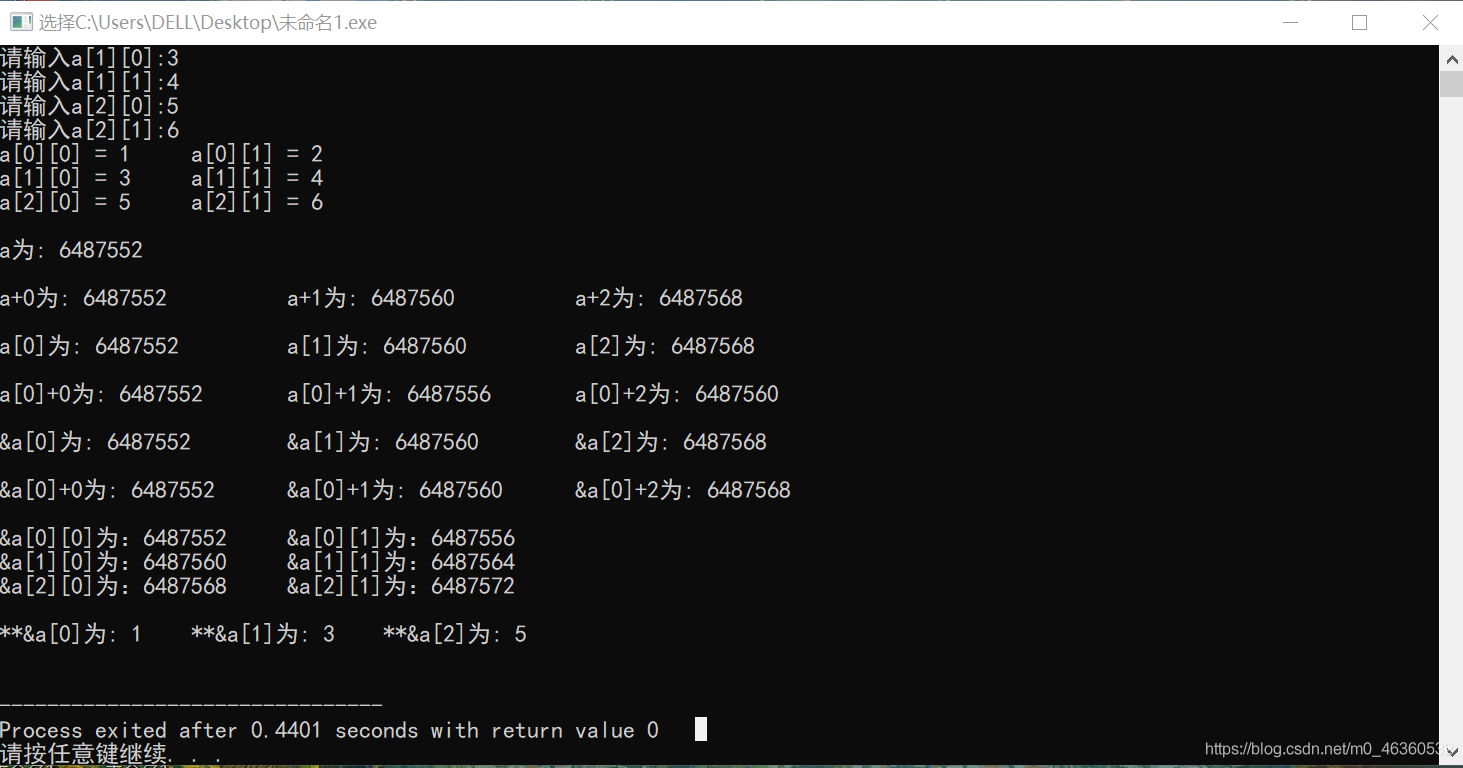
Task: Click the text '&a[0]+1为: 6487560'
Action: (395, 490)
